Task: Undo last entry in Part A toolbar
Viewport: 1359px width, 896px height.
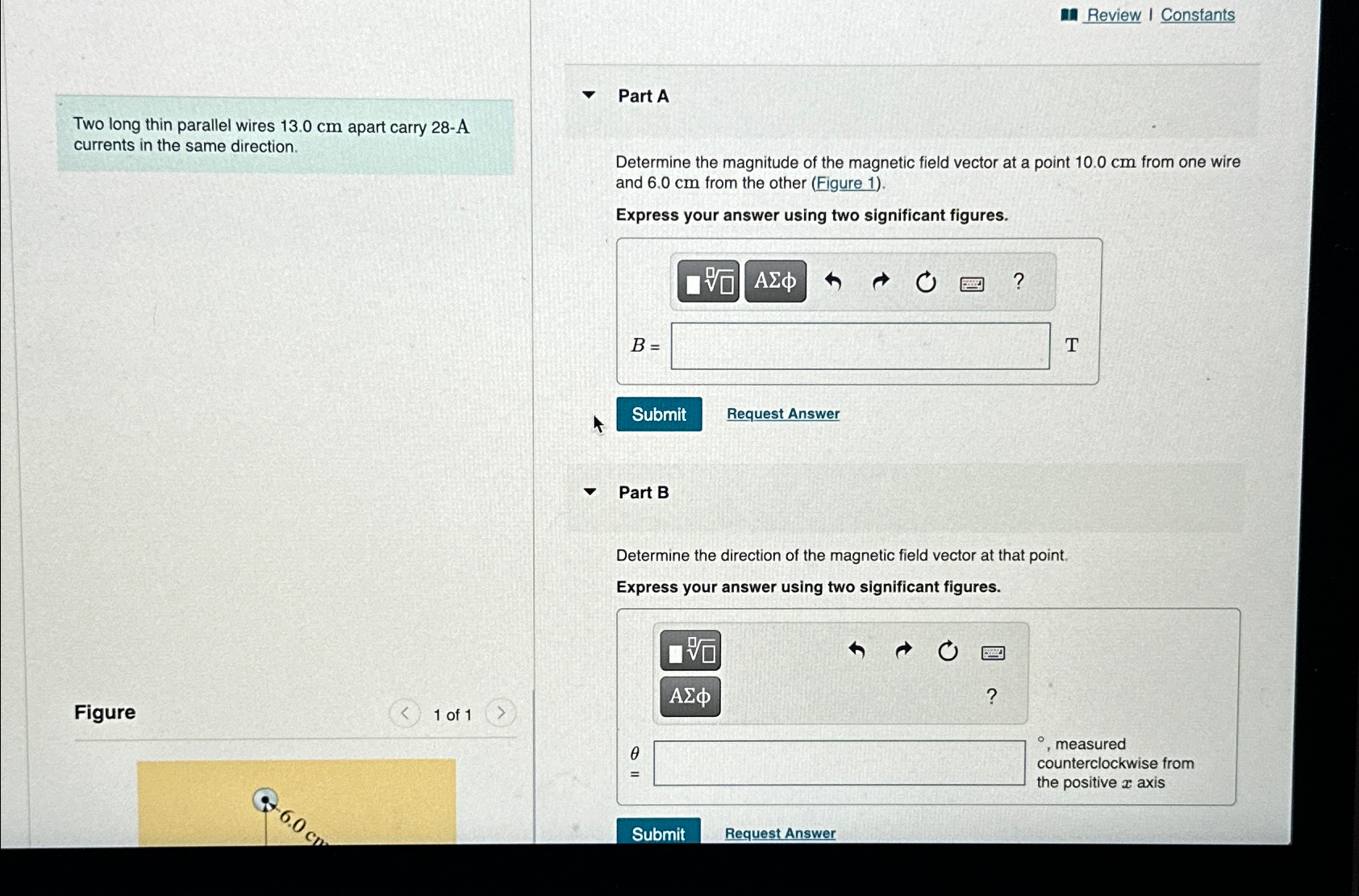Action: pyautogui.click(x=833, y=281)
